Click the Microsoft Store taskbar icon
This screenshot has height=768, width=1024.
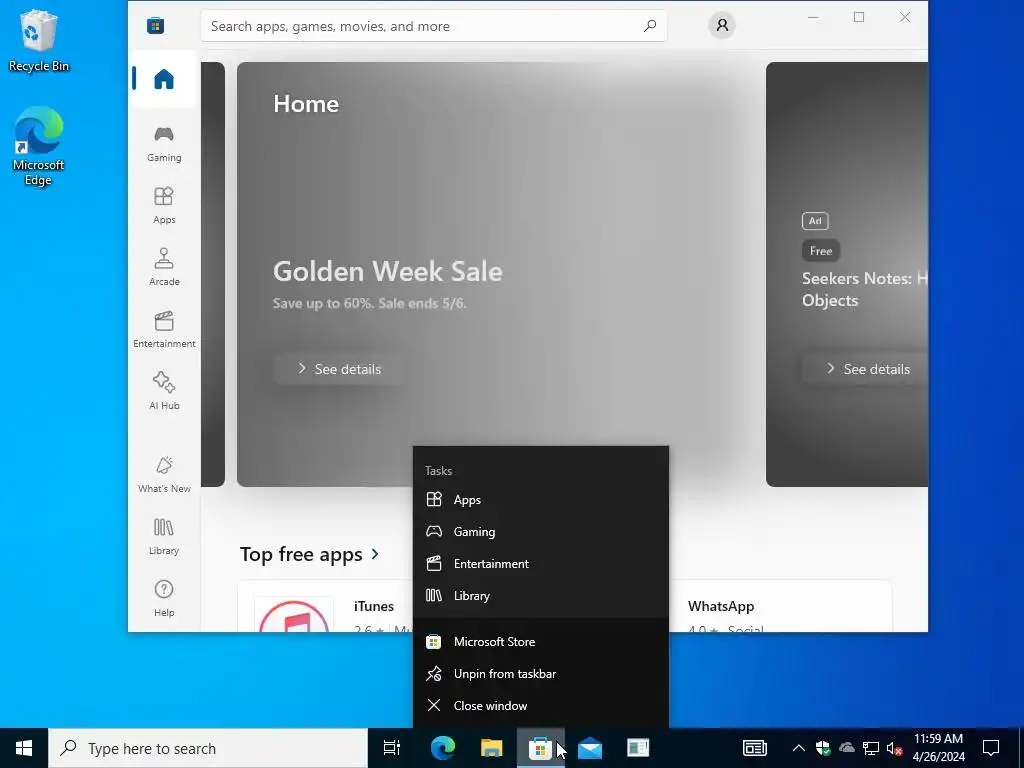(x=541, y=748)
